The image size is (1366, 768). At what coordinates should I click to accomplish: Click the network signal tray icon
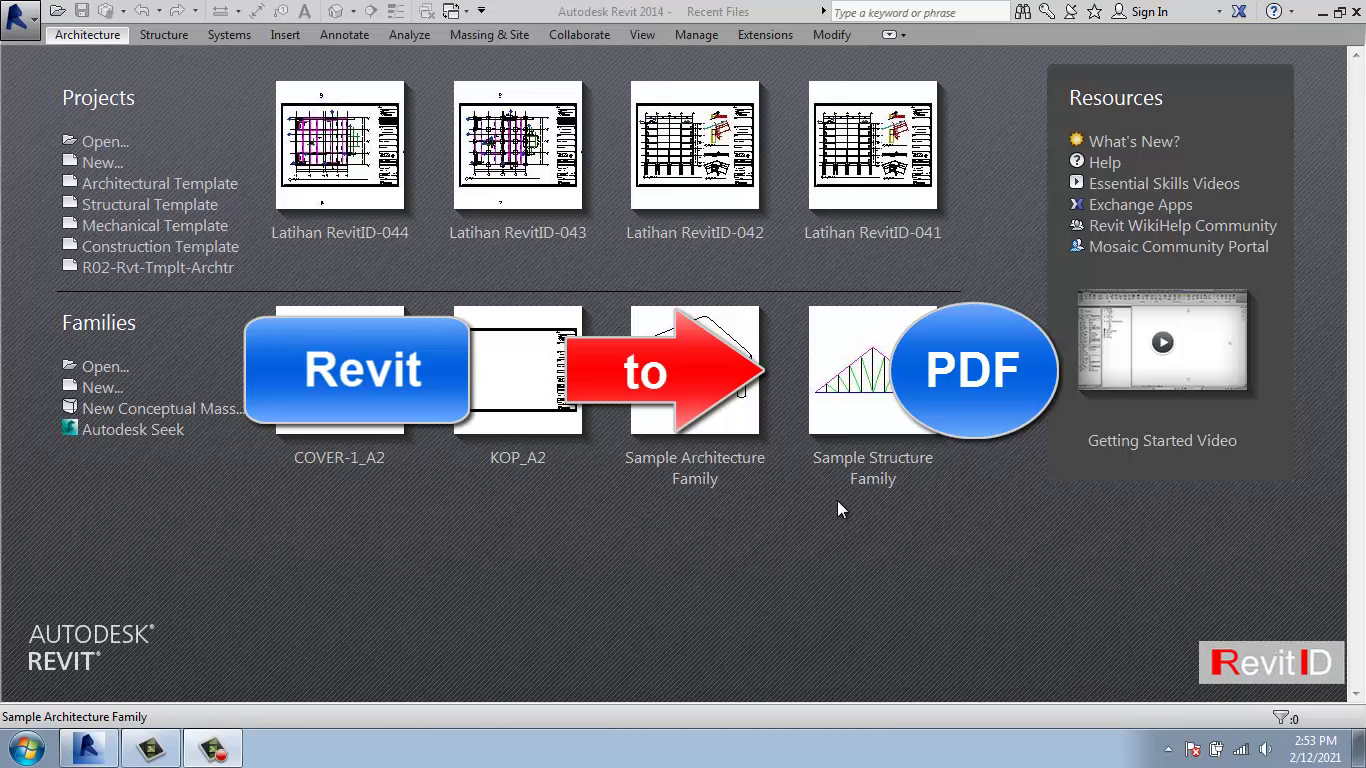tap(1241, 749)
